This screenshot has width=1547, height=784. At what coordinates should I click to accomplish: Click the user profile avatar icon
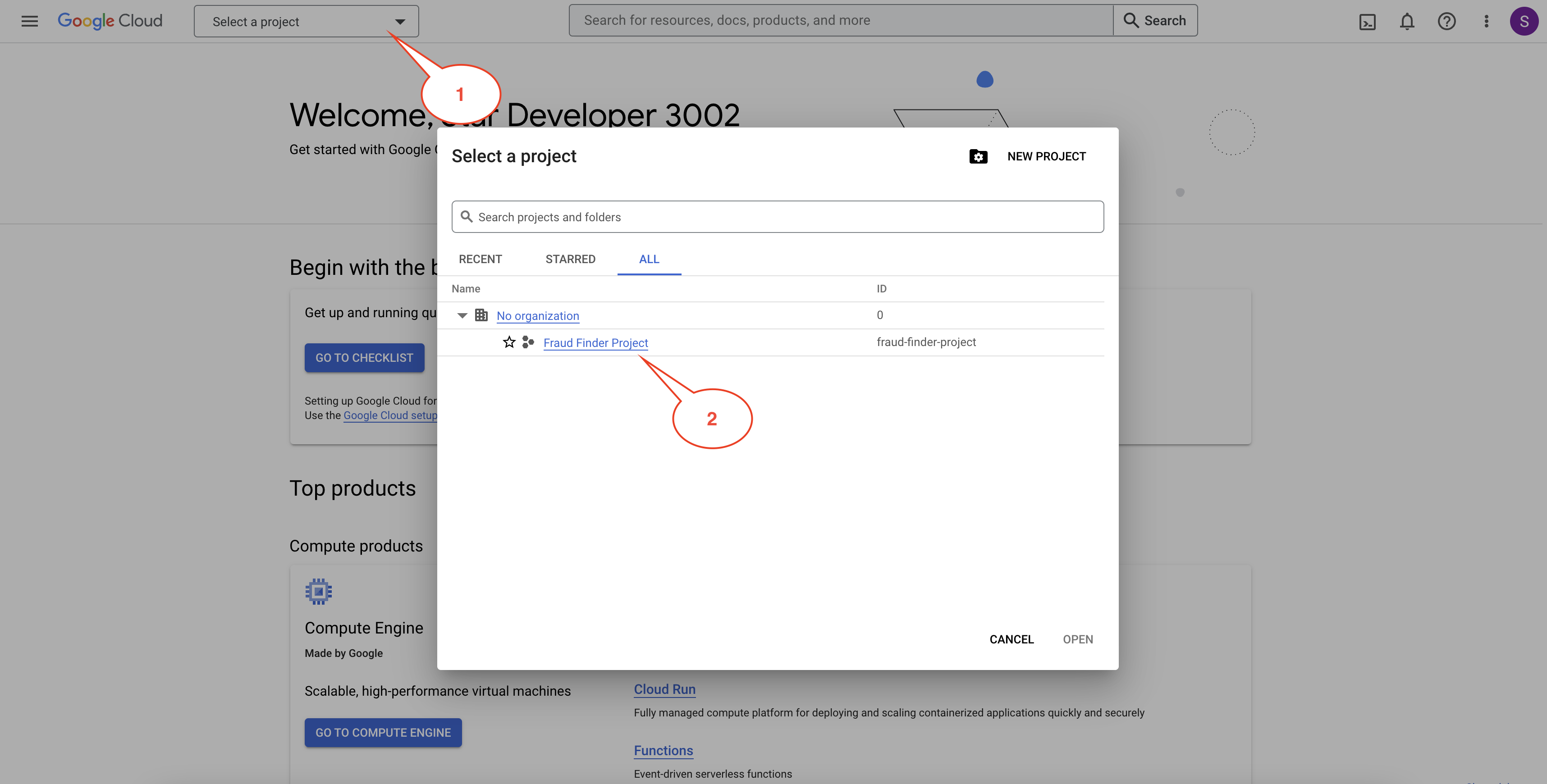[x=1523, y=20]
